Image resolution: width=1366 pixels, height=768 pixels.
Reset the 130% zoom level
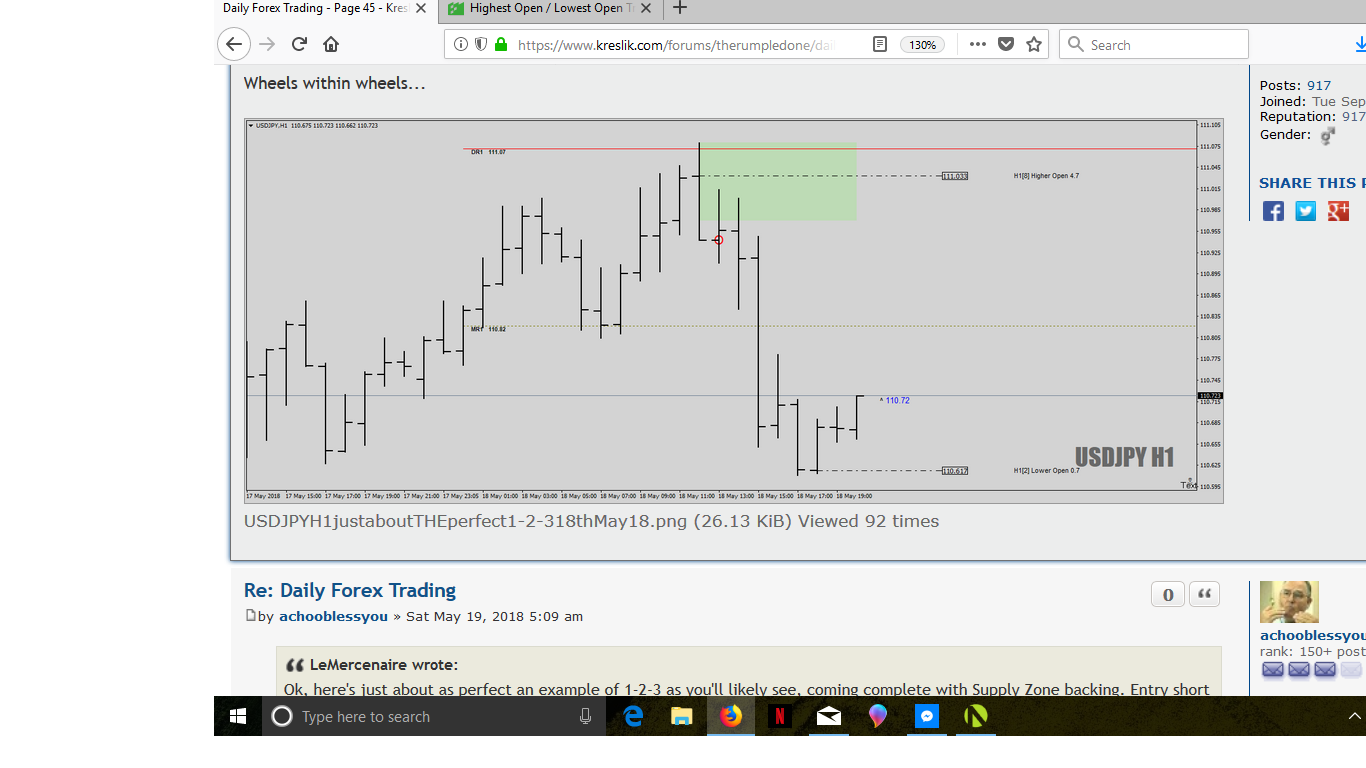pyautogui.click(x=922, y=45)
